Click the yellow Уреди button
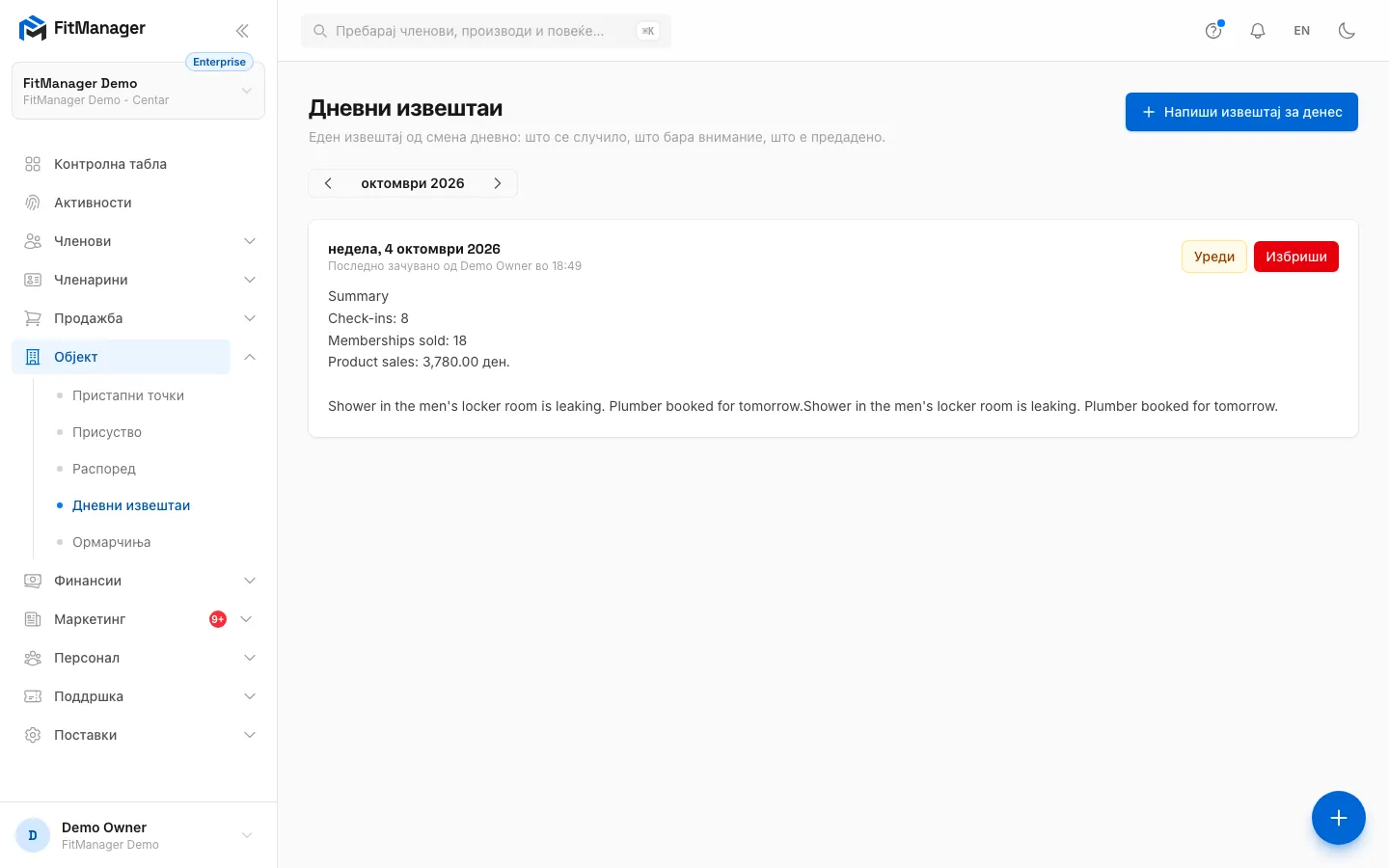The image size is (1389, 868). coord(1214,257)
